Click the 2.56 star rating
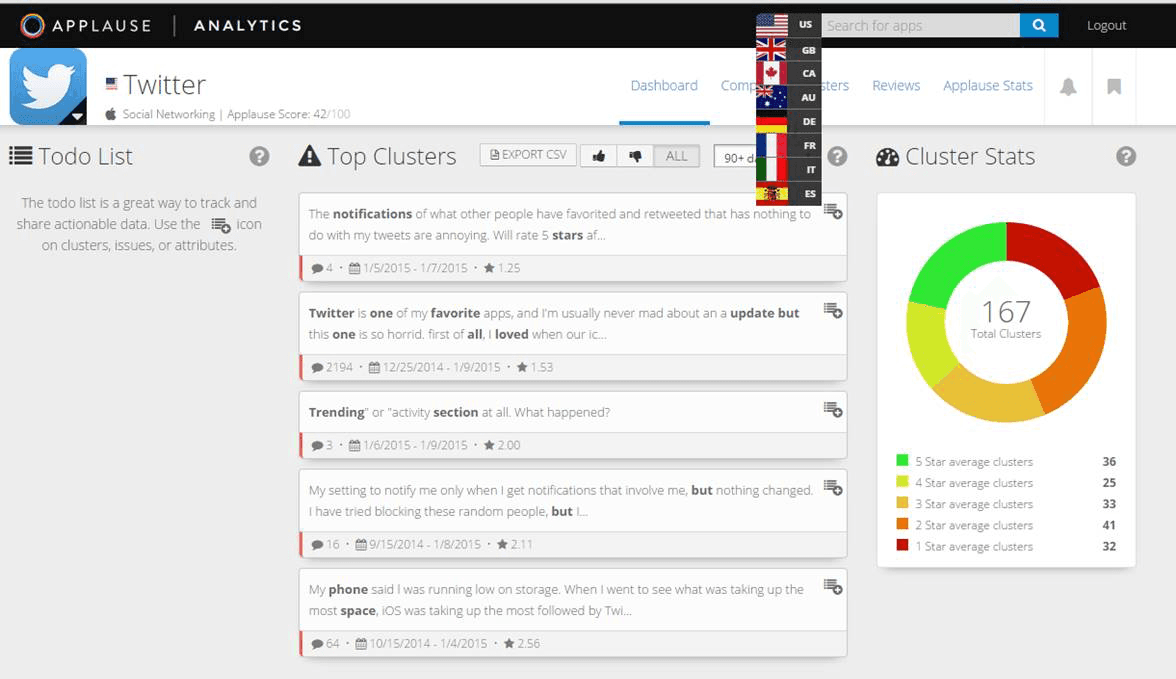This screenshot has width=1176, height=679. pos(522,643)
